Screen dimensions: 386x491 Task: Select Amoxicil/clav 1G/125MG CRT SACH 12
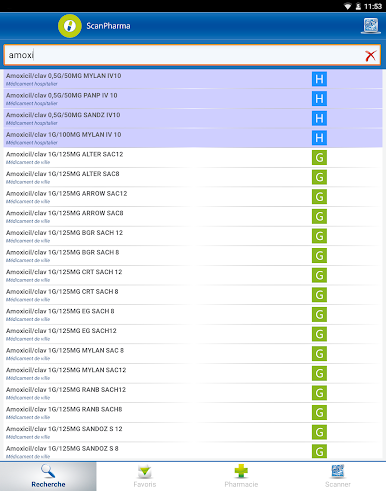click(193, 275)
